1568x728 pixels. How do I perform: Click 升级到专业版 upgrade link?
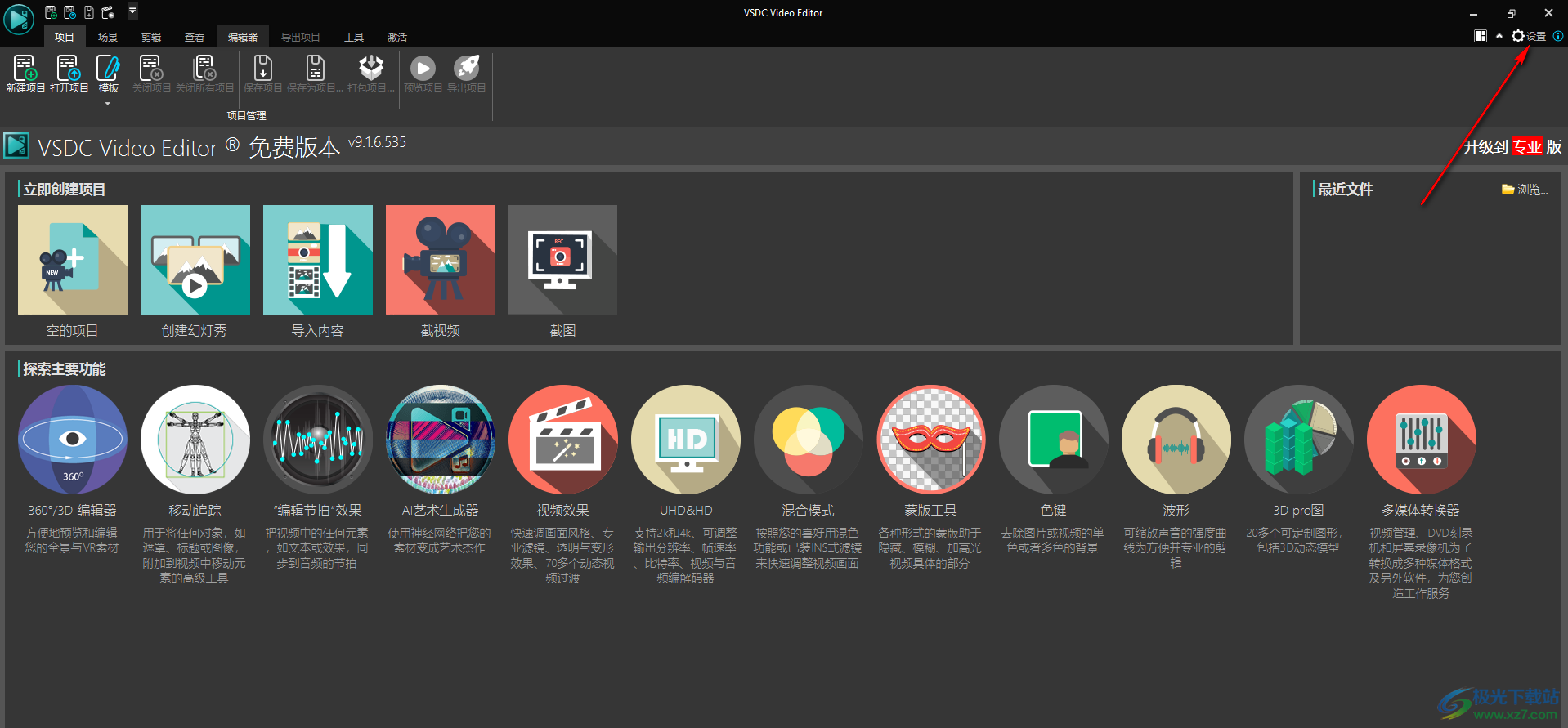(1512, 147)
